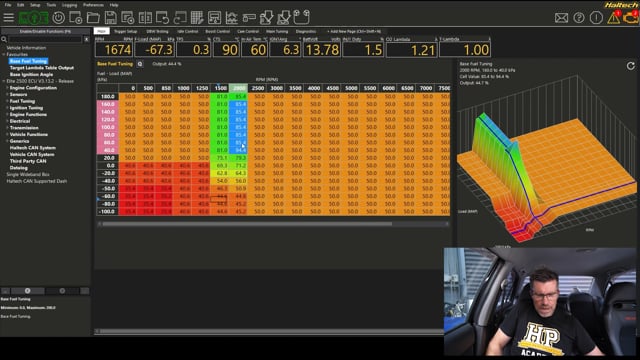Select the -100.0 kPa load row header
This screenshot has width=640, height=360.
tap(107, 211)
